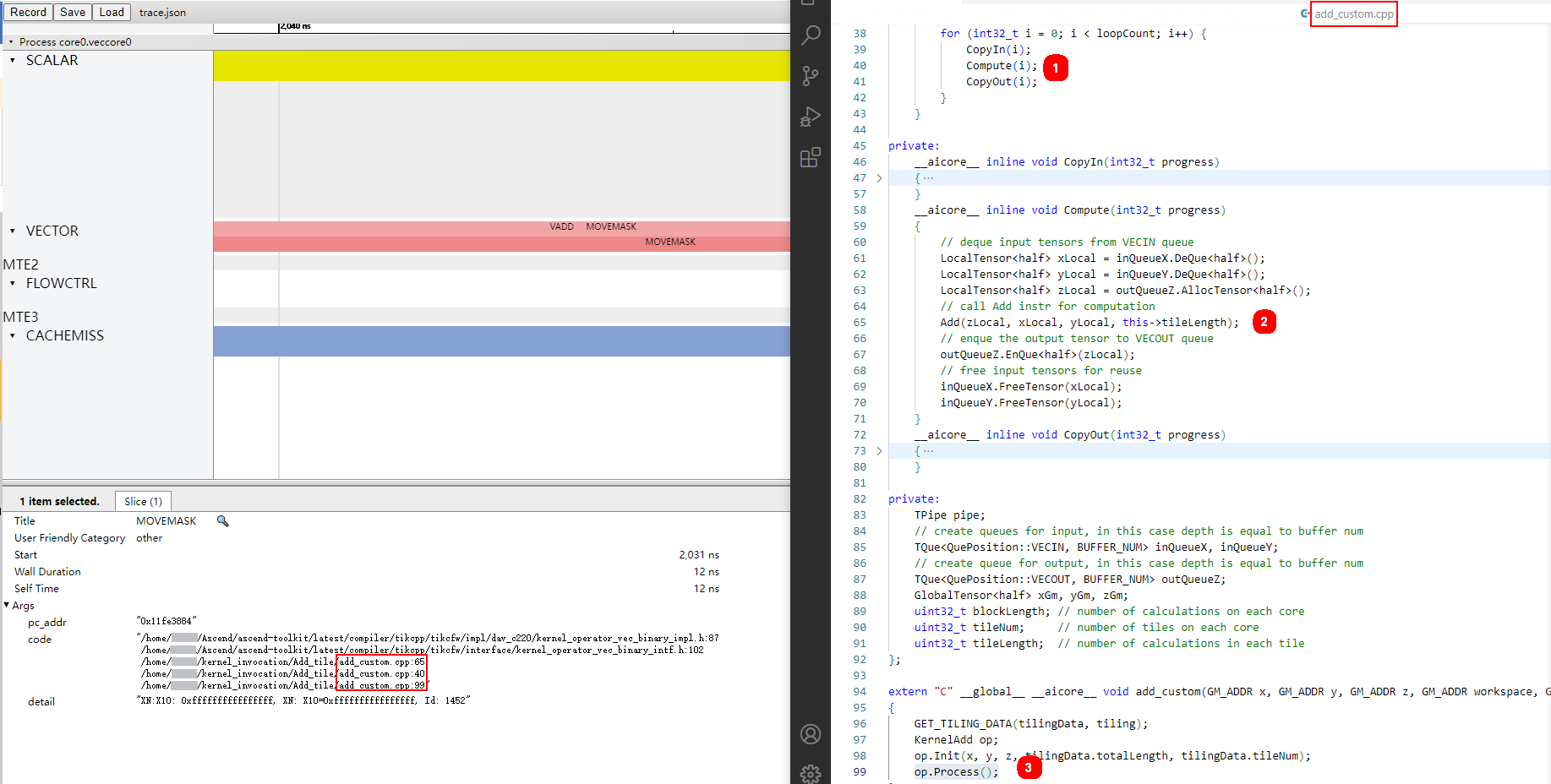This screenshot has height=784, width=1551.
Task: Open the Extensions icon in activity bar
Action: pos(811,157)
